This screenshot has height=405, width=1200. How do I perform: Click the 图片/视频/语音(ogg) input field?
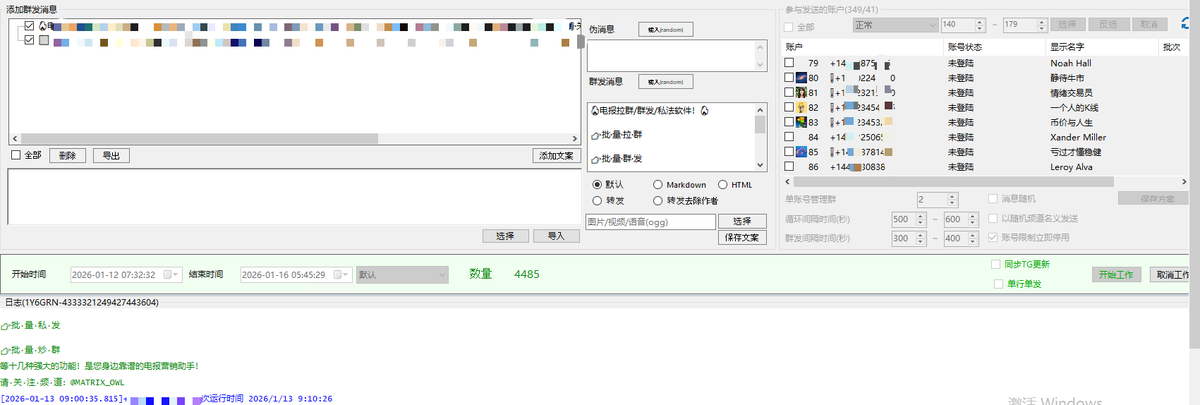point(650,221)
